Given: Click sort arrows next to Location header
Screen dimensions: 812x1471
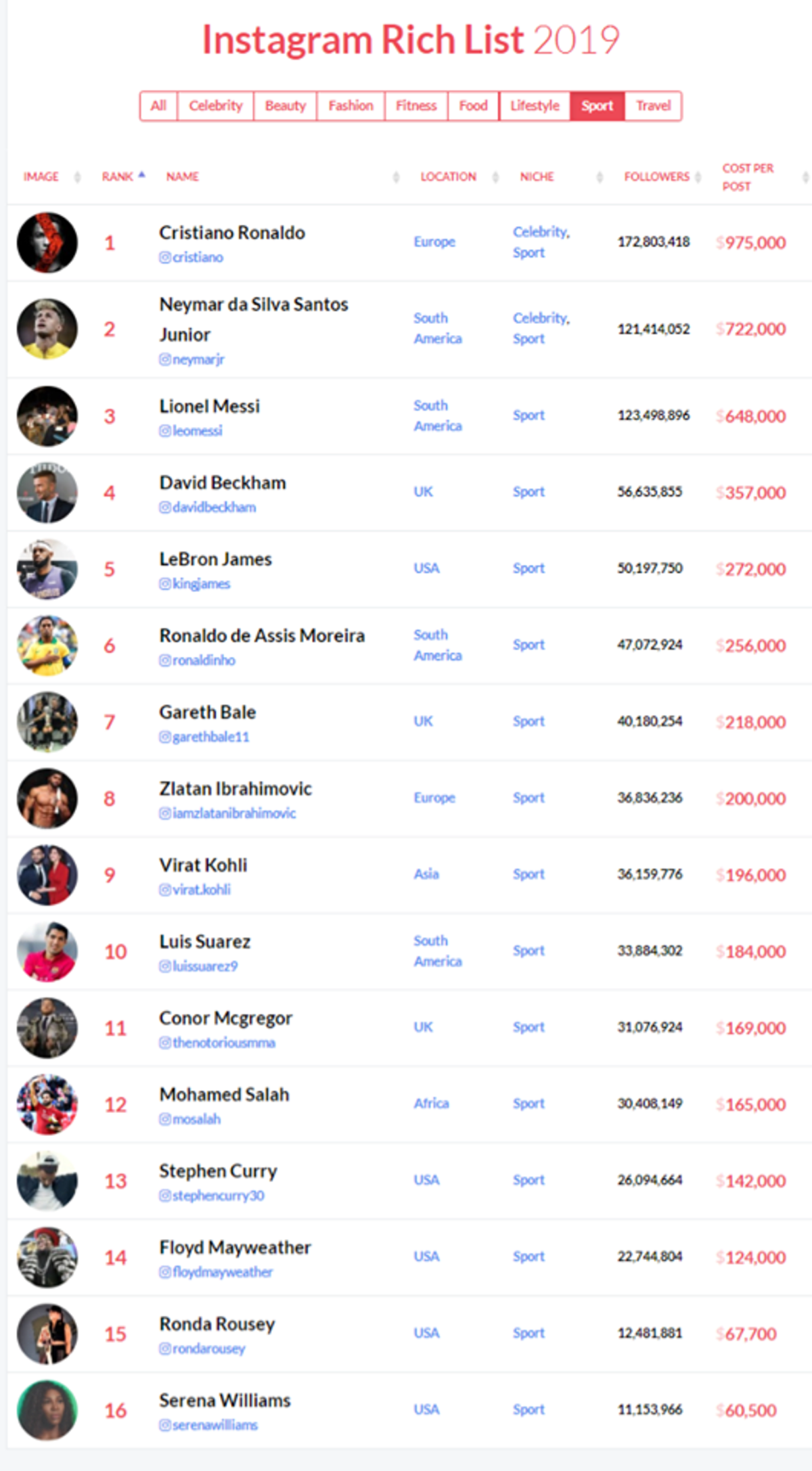Looking at the screenshot, I should tap(496, 177).
